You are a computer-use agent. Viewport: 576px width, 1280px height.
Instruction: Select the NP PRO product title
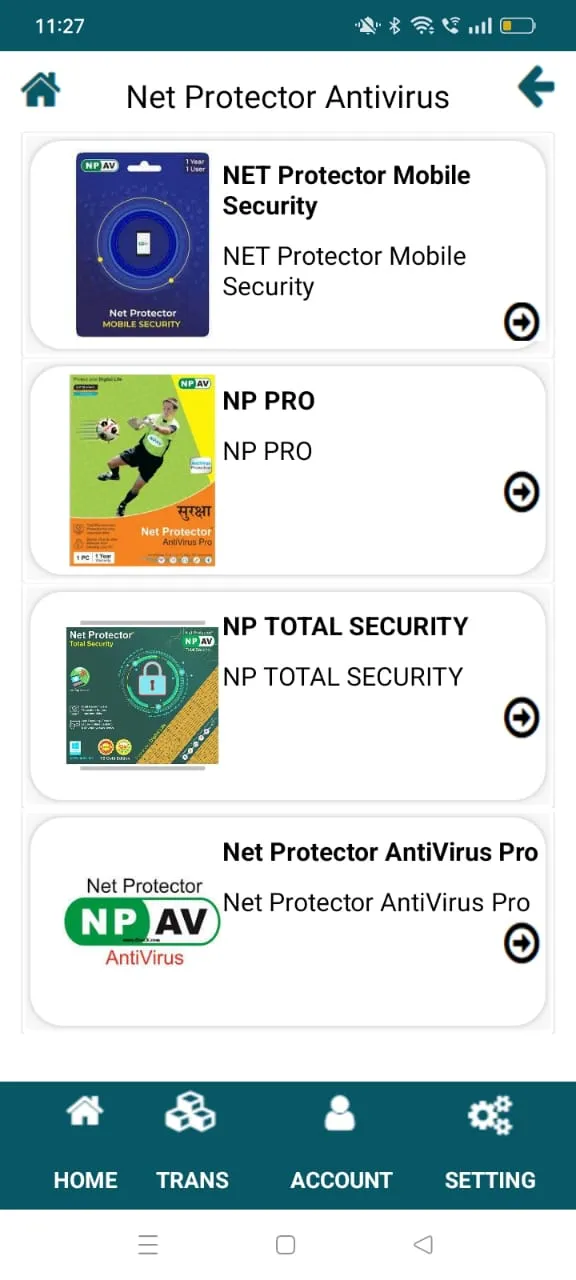pos(268,401)
